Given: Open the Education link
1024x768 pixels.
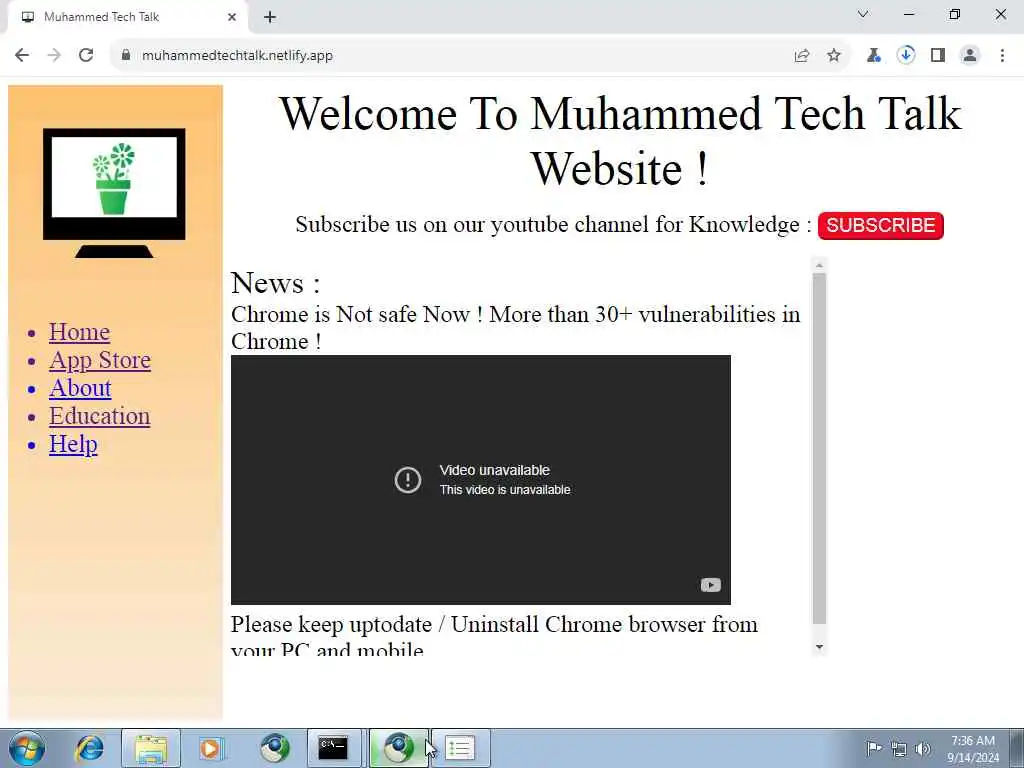Looking at the screenshot, I should click(x=99, y=416).
